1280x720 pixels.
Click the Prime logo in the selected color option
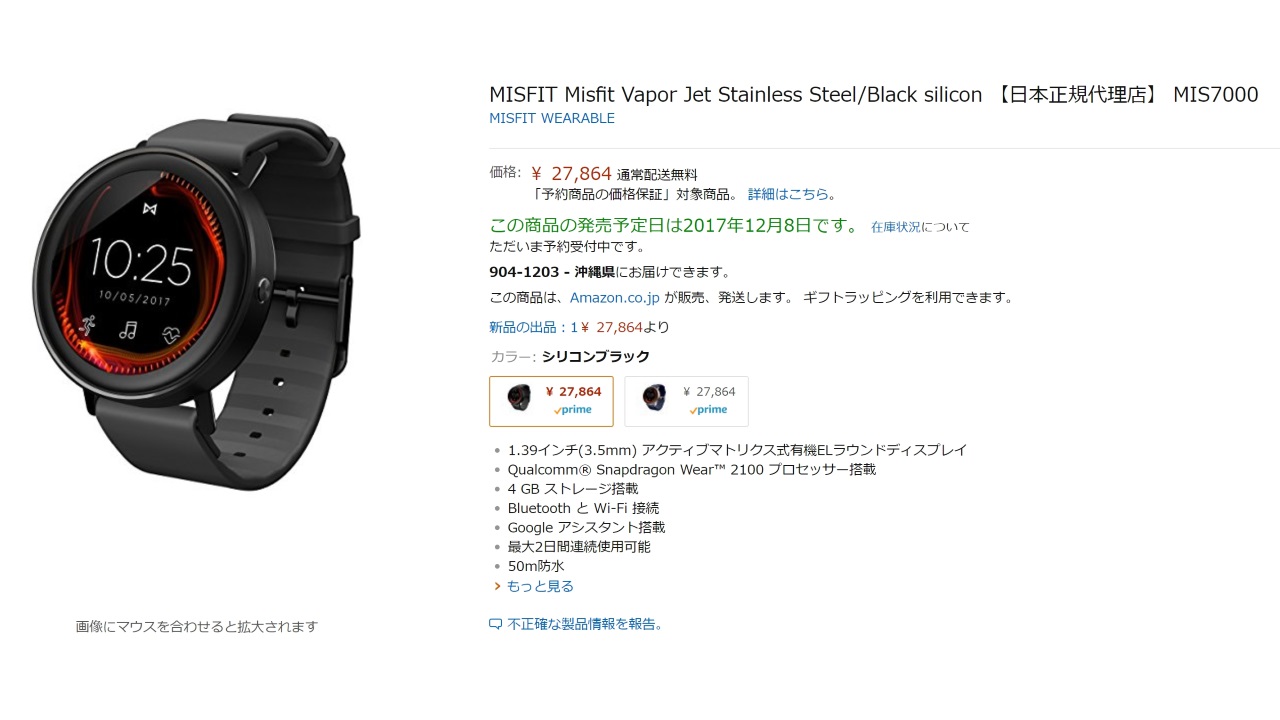(x=573, y=410)
